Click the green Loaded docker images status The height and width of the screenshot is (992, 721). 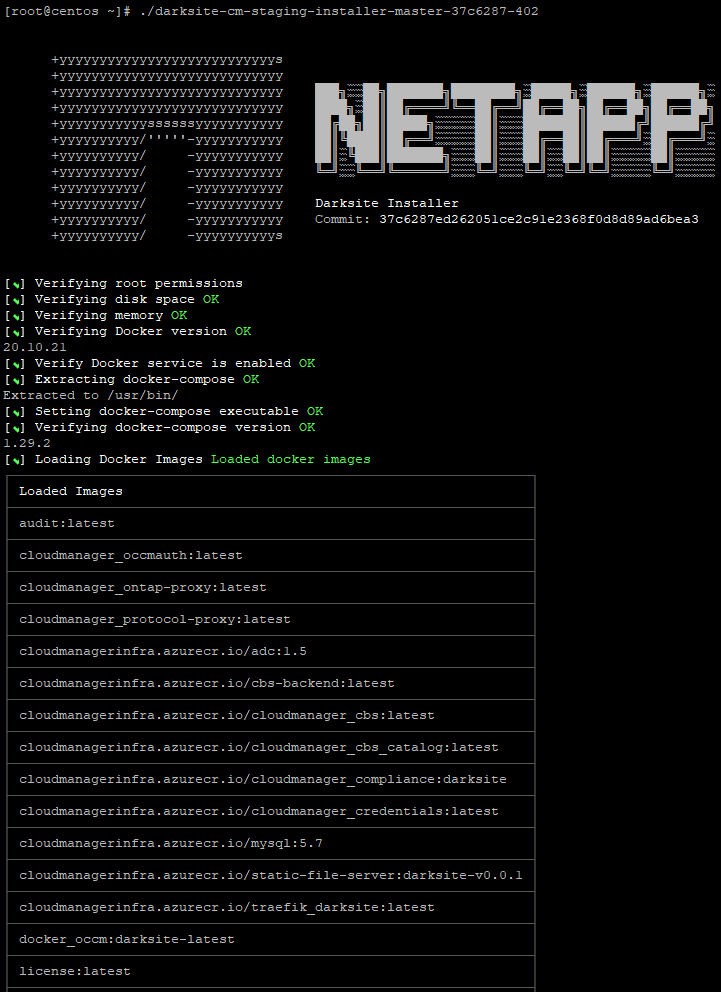(x=290, y=460)
